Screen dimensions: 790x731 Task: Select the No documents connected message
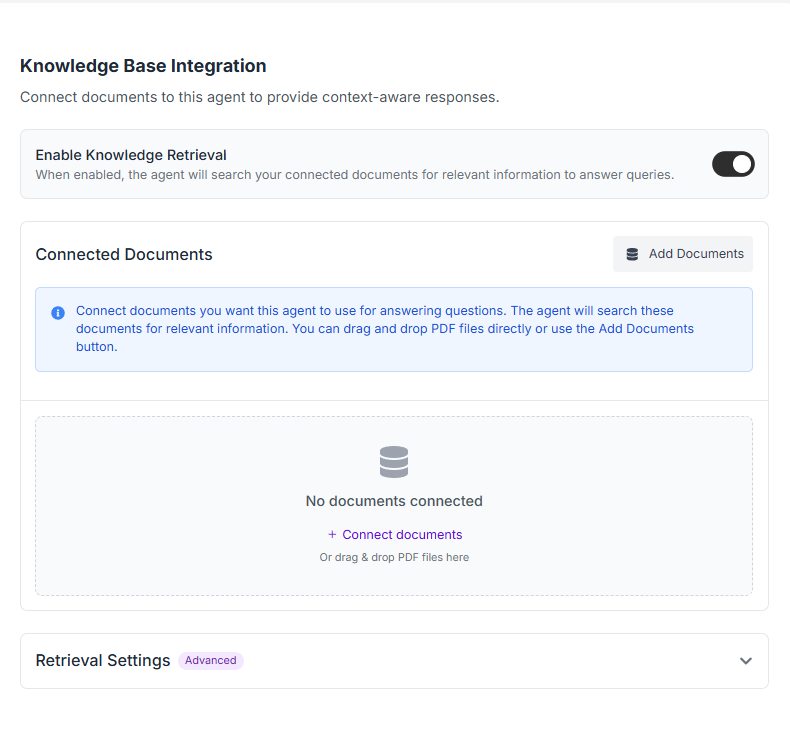[394, 501]
